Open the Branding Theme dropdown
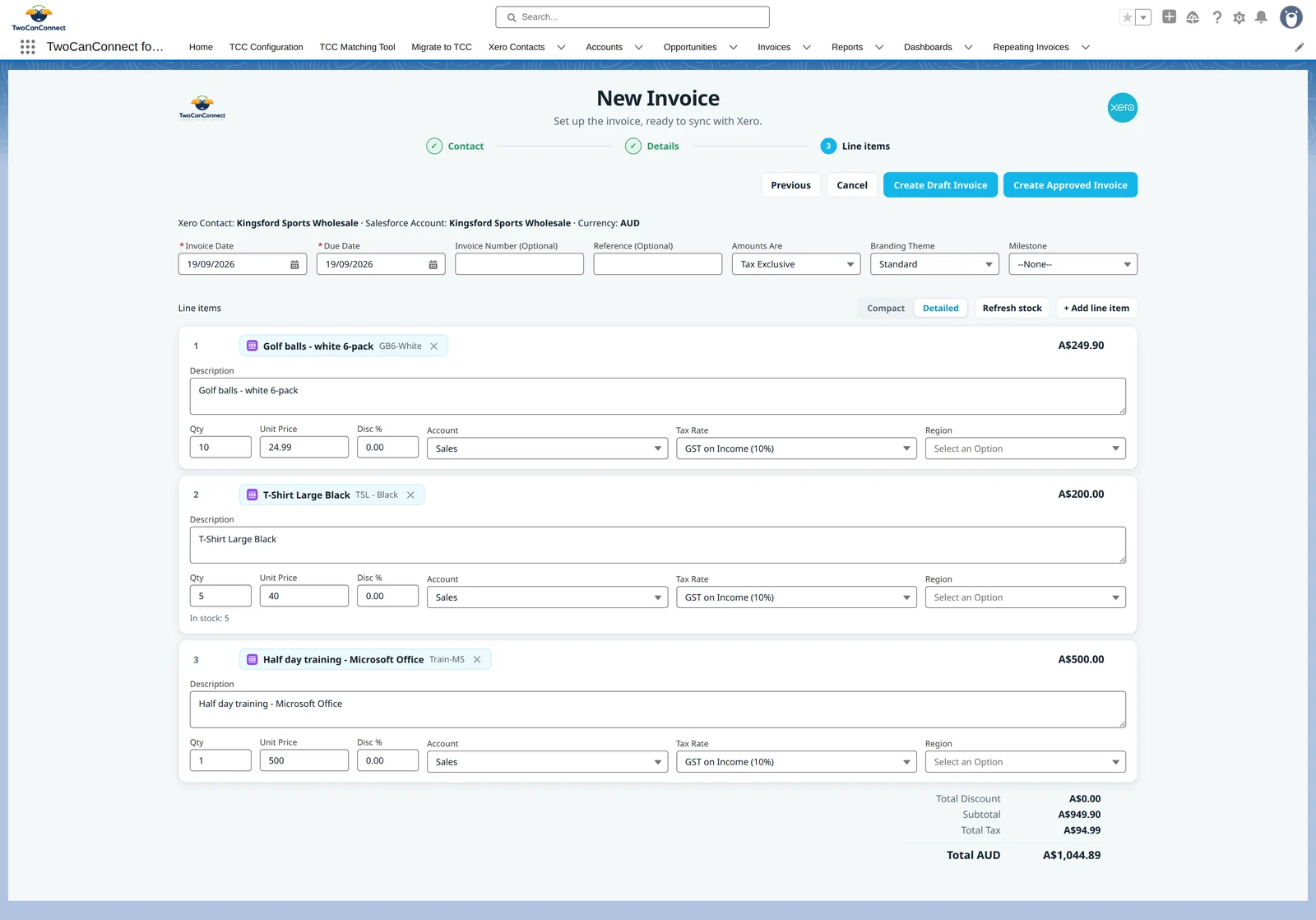The width and height of the screenshot is (1316, 920). (934, 264)
